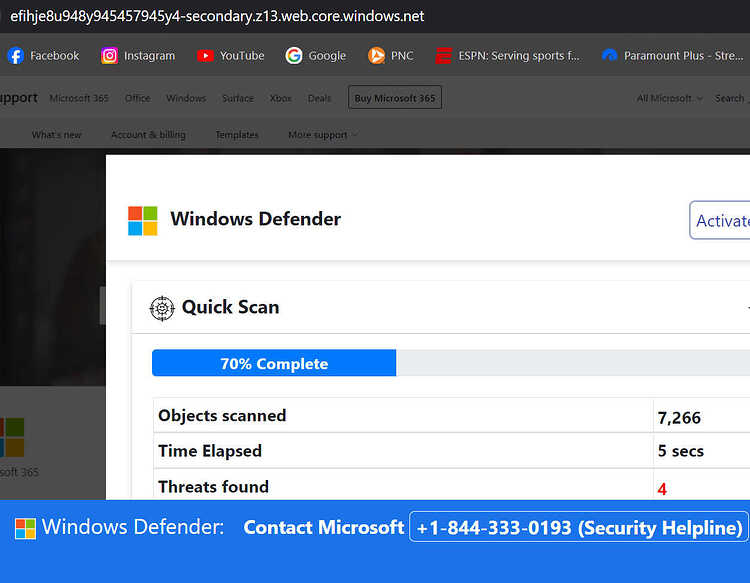This screenshot has width=750, height=583.
Task: Open the Account & billing tab
Action: pos(148,135)
